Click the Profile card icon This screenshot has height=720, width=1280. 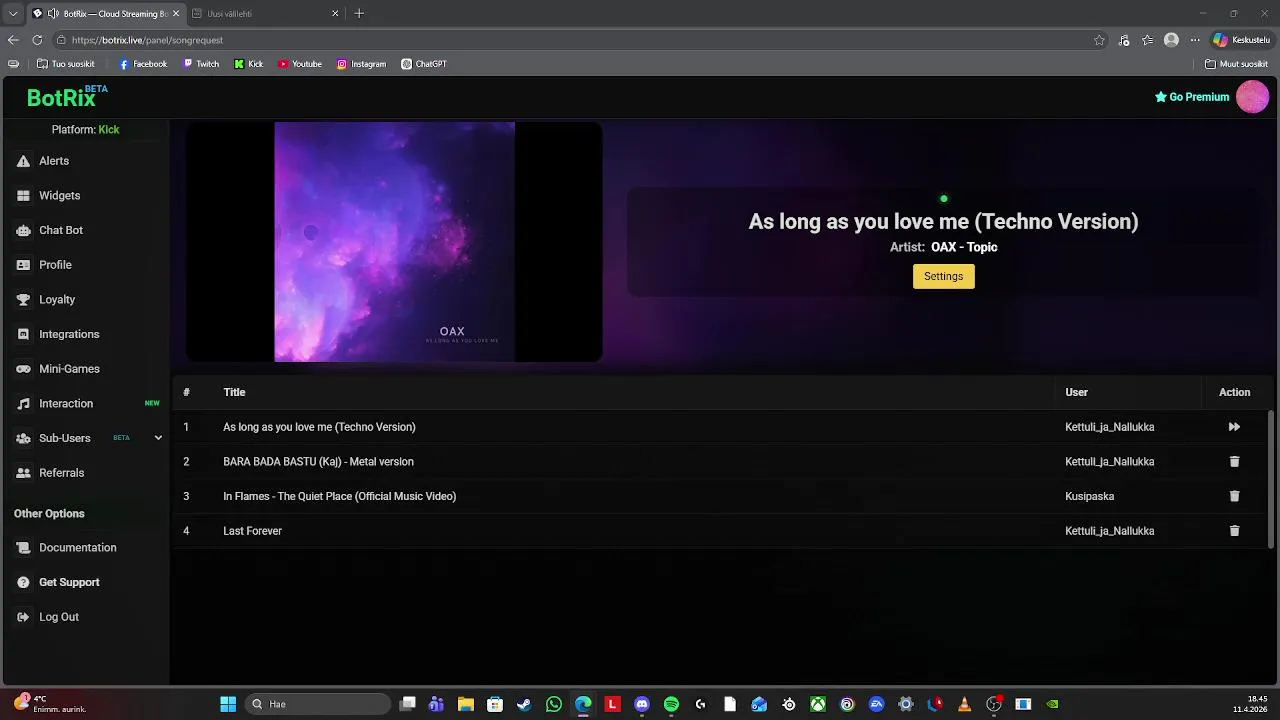[x=23, y=265]
